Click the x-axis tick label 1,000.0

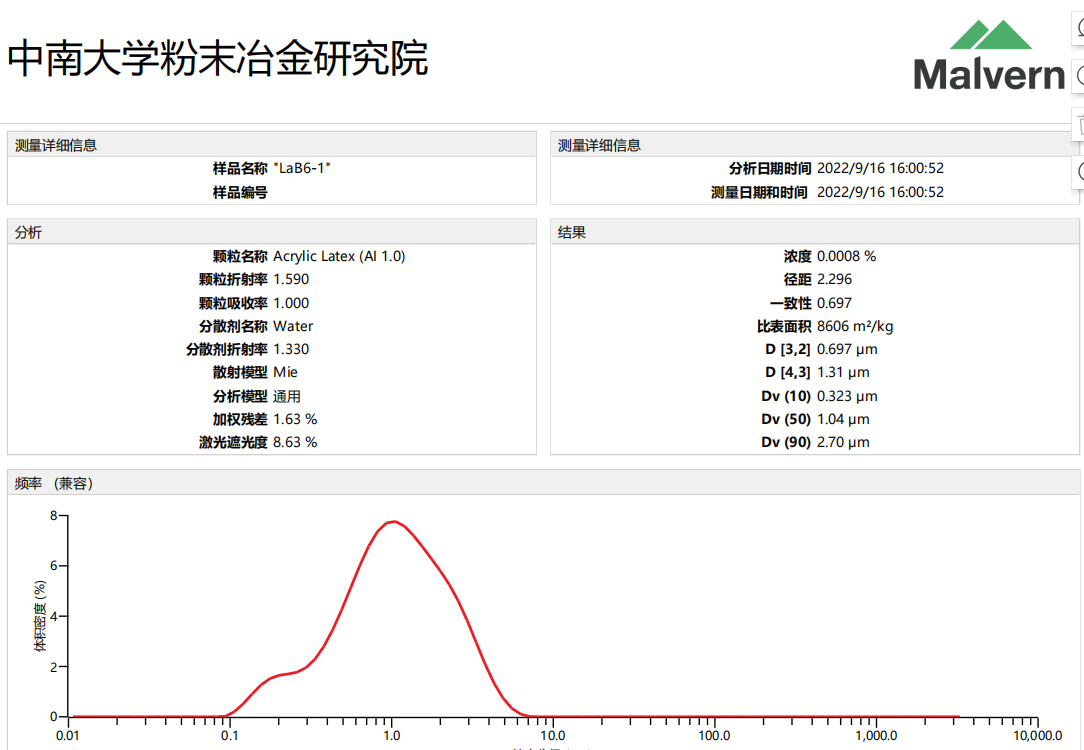[877, 735]
